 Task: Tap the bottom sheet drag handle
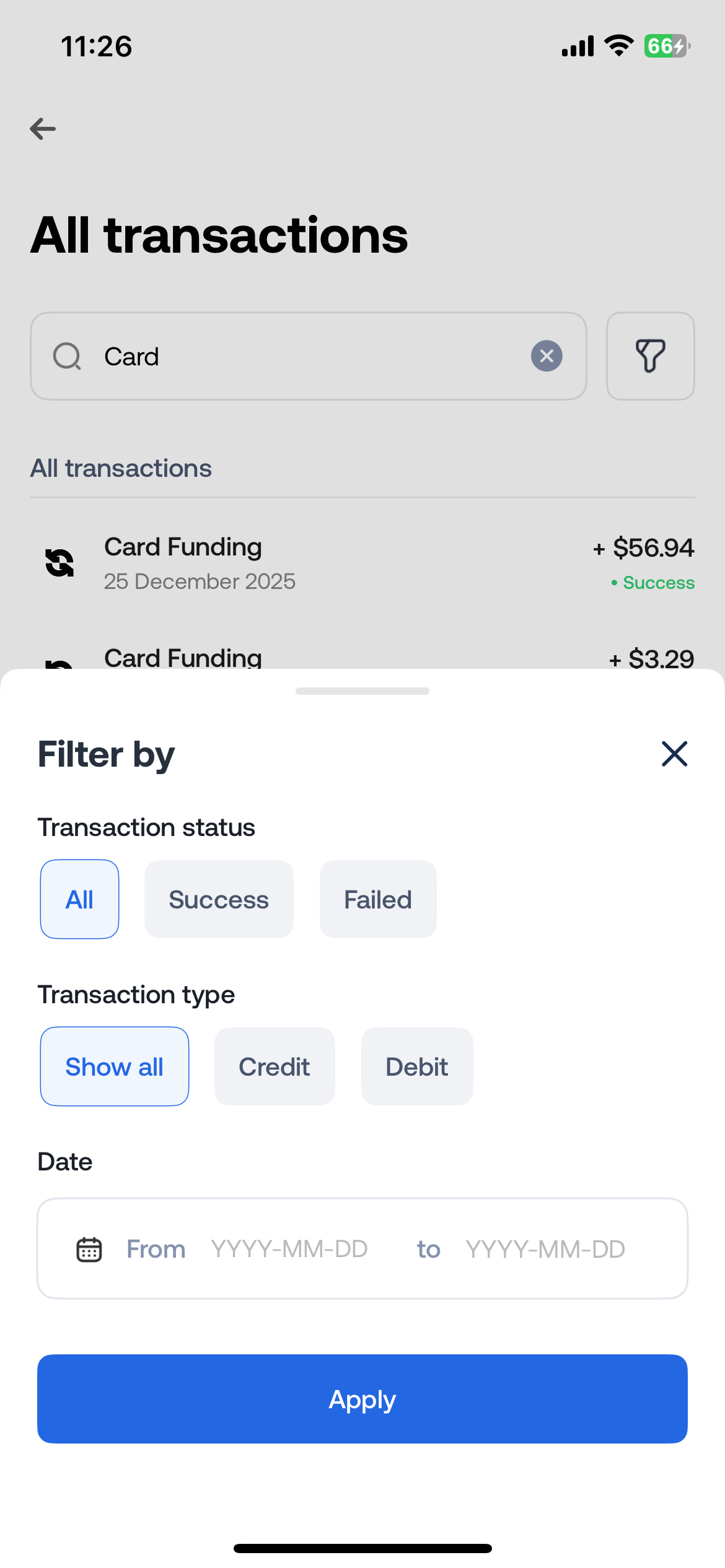click(x=362, y=691)
